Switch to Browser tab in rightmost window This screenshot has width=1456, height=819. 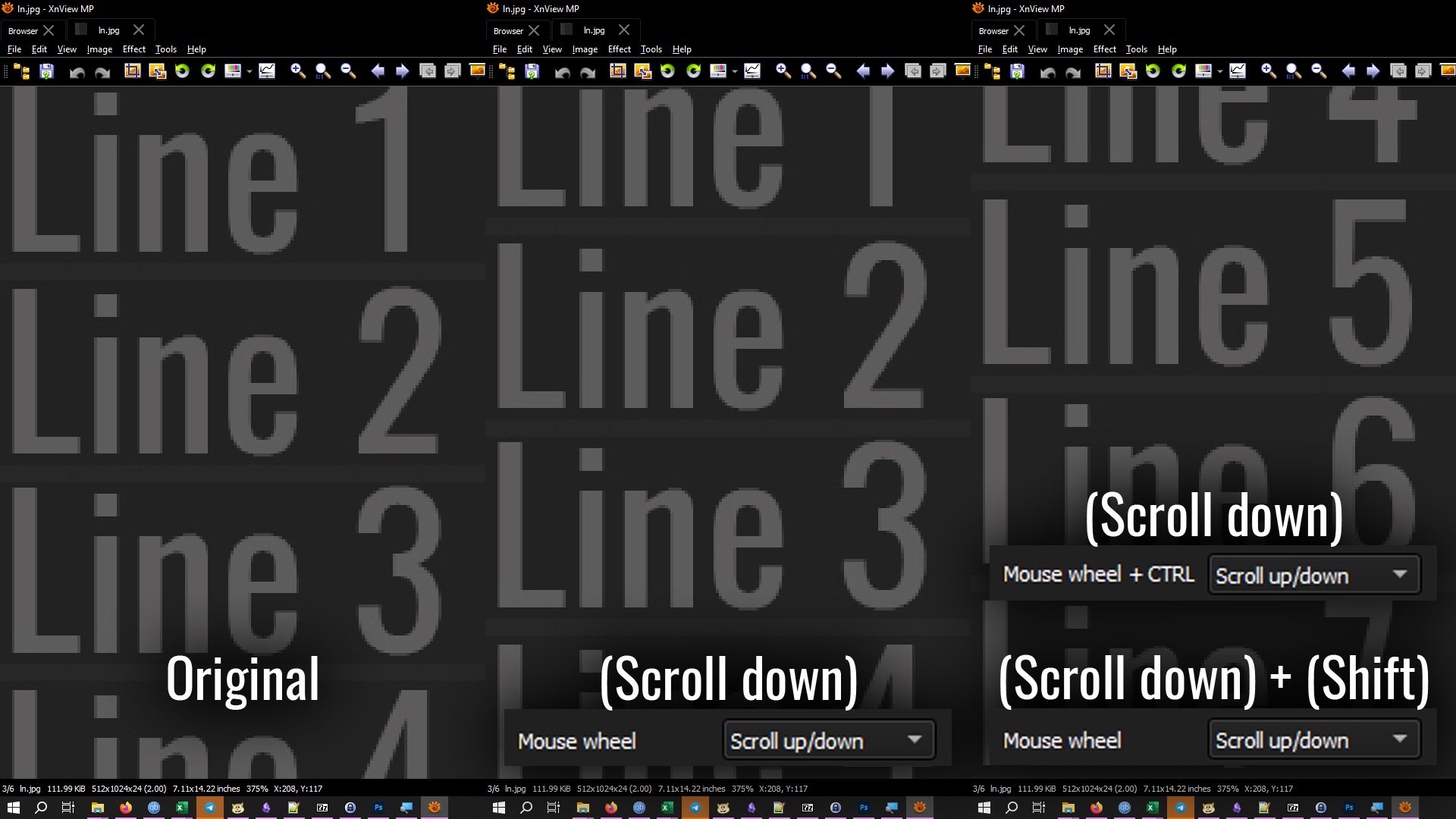[x=993, y=31]
